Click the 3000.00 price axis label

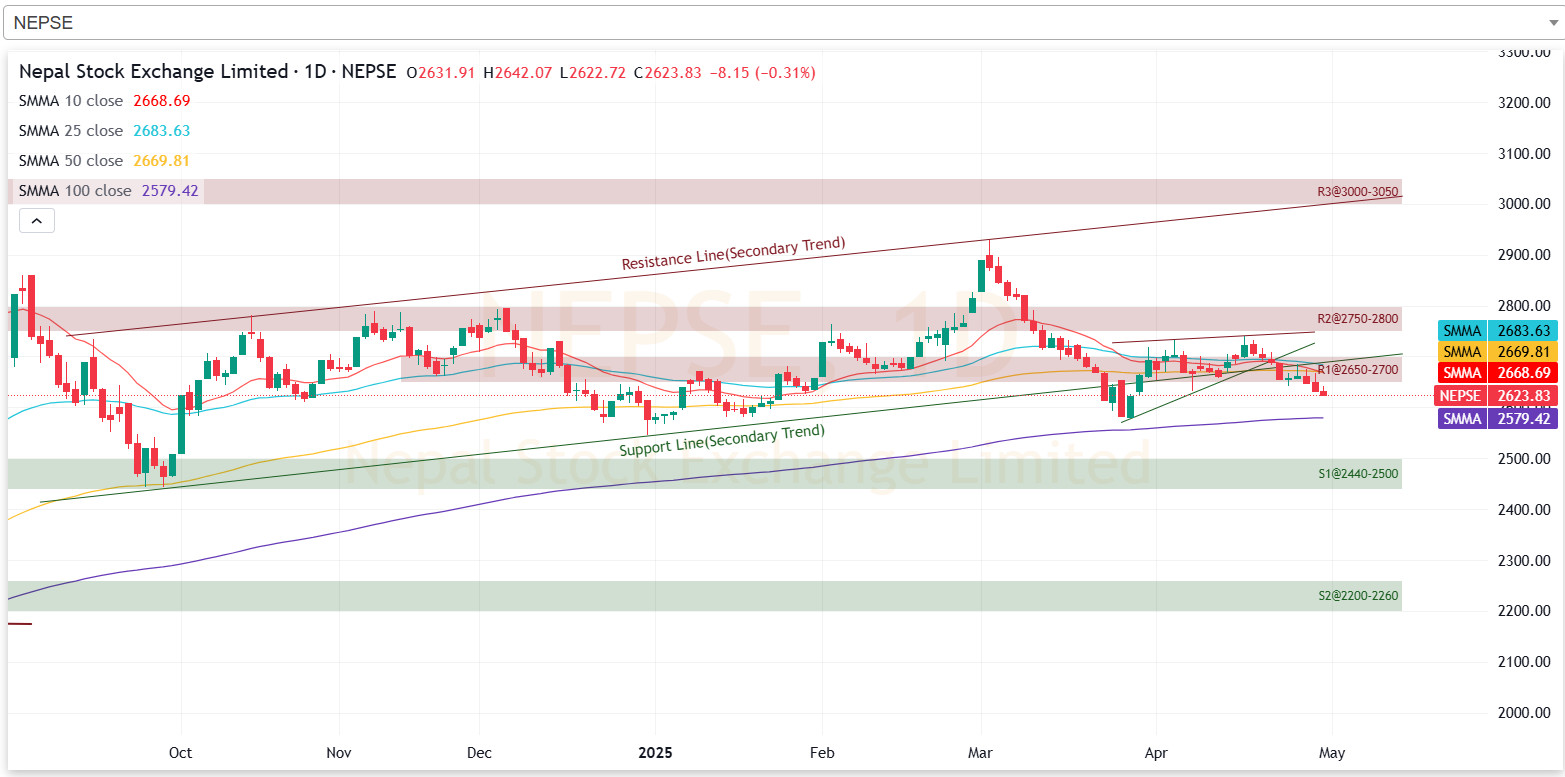point(1524,204)
